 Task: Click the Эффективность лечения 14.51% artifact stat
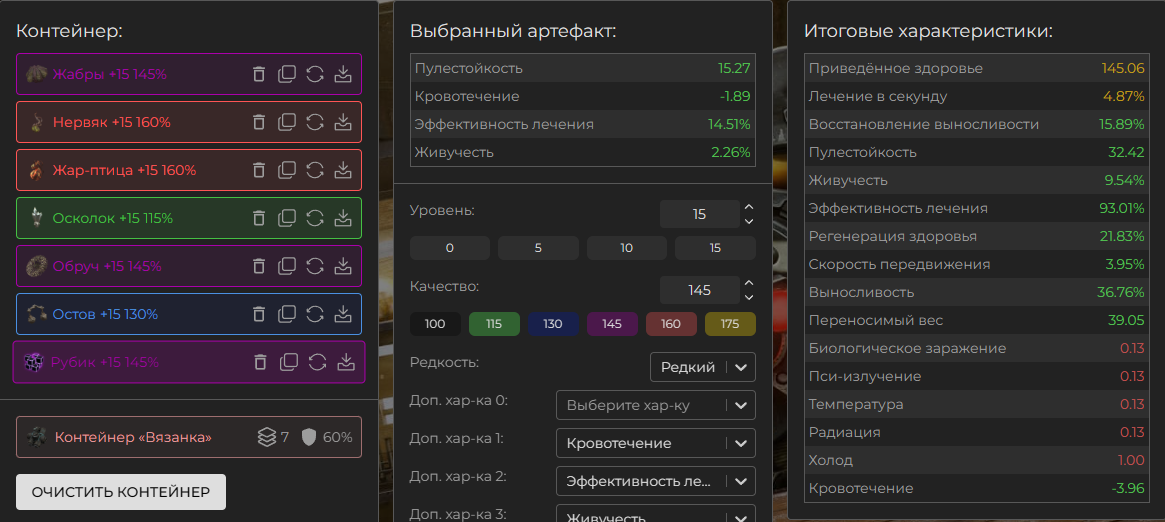[x=582, y=124]
